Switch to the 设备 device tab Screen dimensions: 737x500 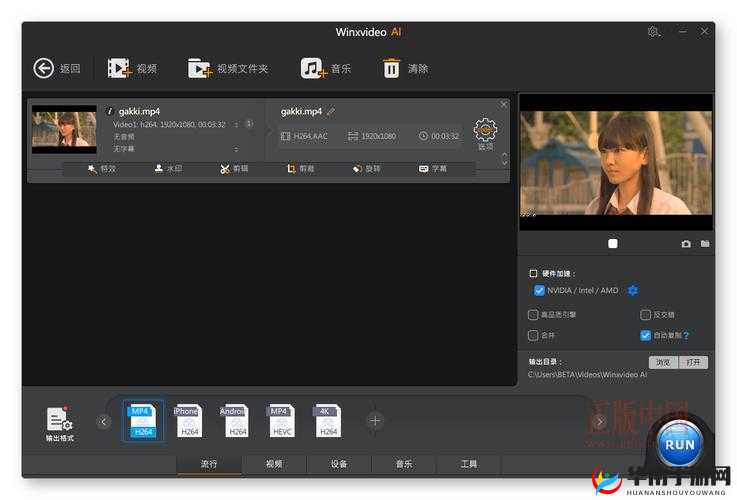(x=339, y=464)
